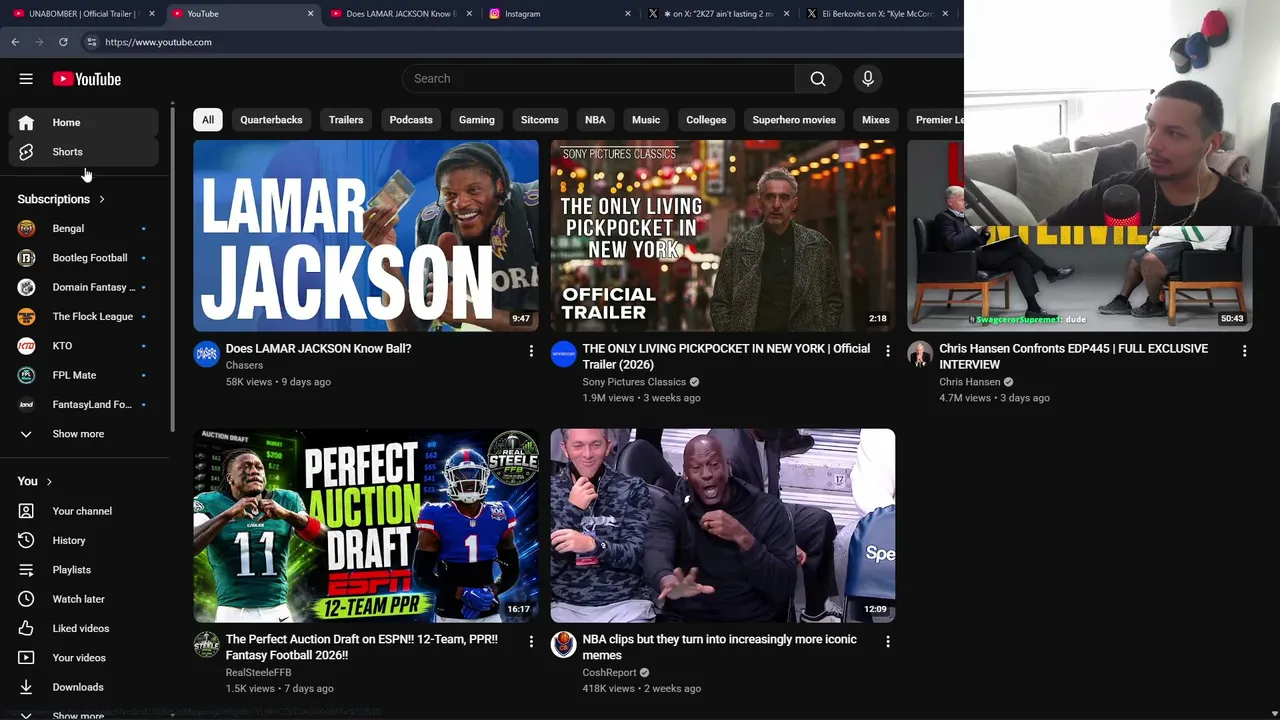Open Chasers channel avatar beside Lamar Jackson video
The image size is (1280, 720).
[x=206, y=354]
